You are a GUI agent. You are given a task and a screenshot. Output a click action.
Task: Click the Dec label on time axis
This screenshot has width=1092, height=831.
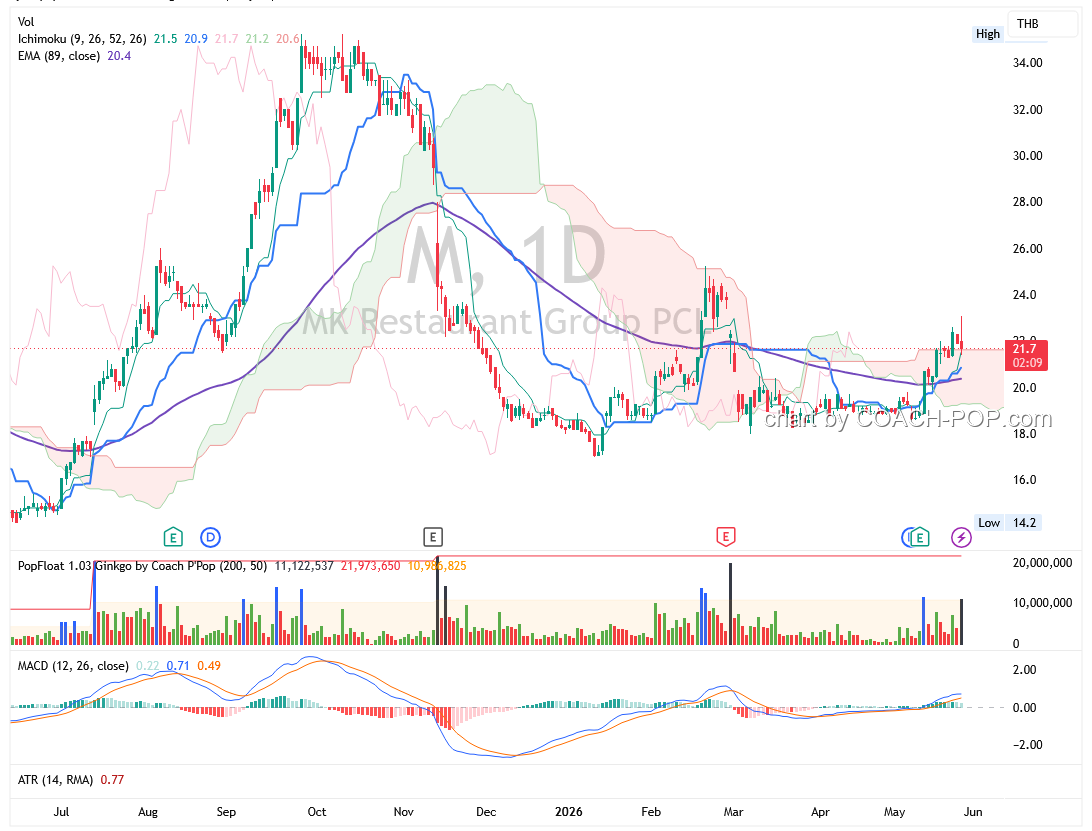pyautogui.click(x=486, y=812)
